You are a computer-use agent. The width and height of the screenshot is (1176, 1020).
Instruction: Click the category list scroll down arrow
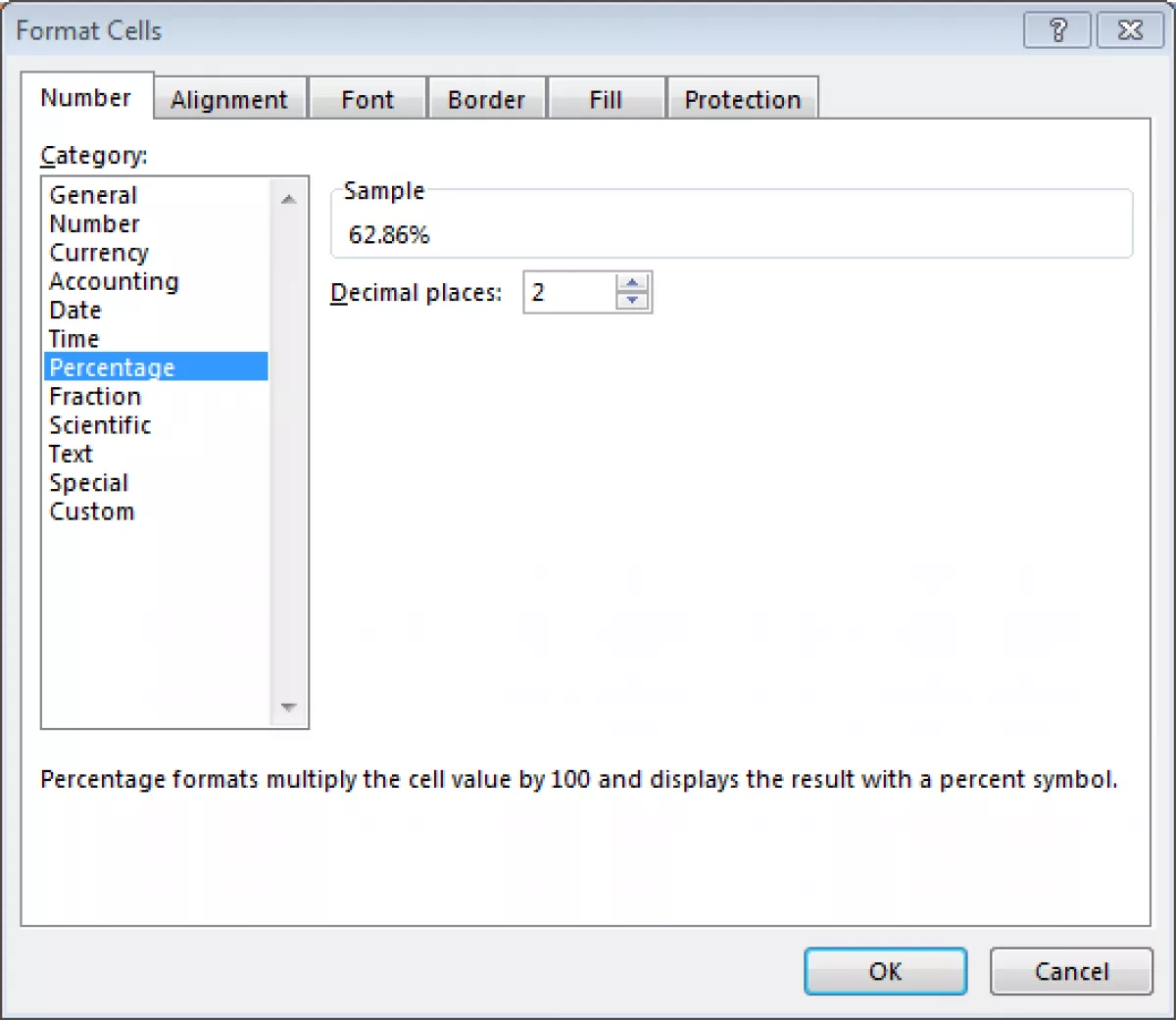288,707
